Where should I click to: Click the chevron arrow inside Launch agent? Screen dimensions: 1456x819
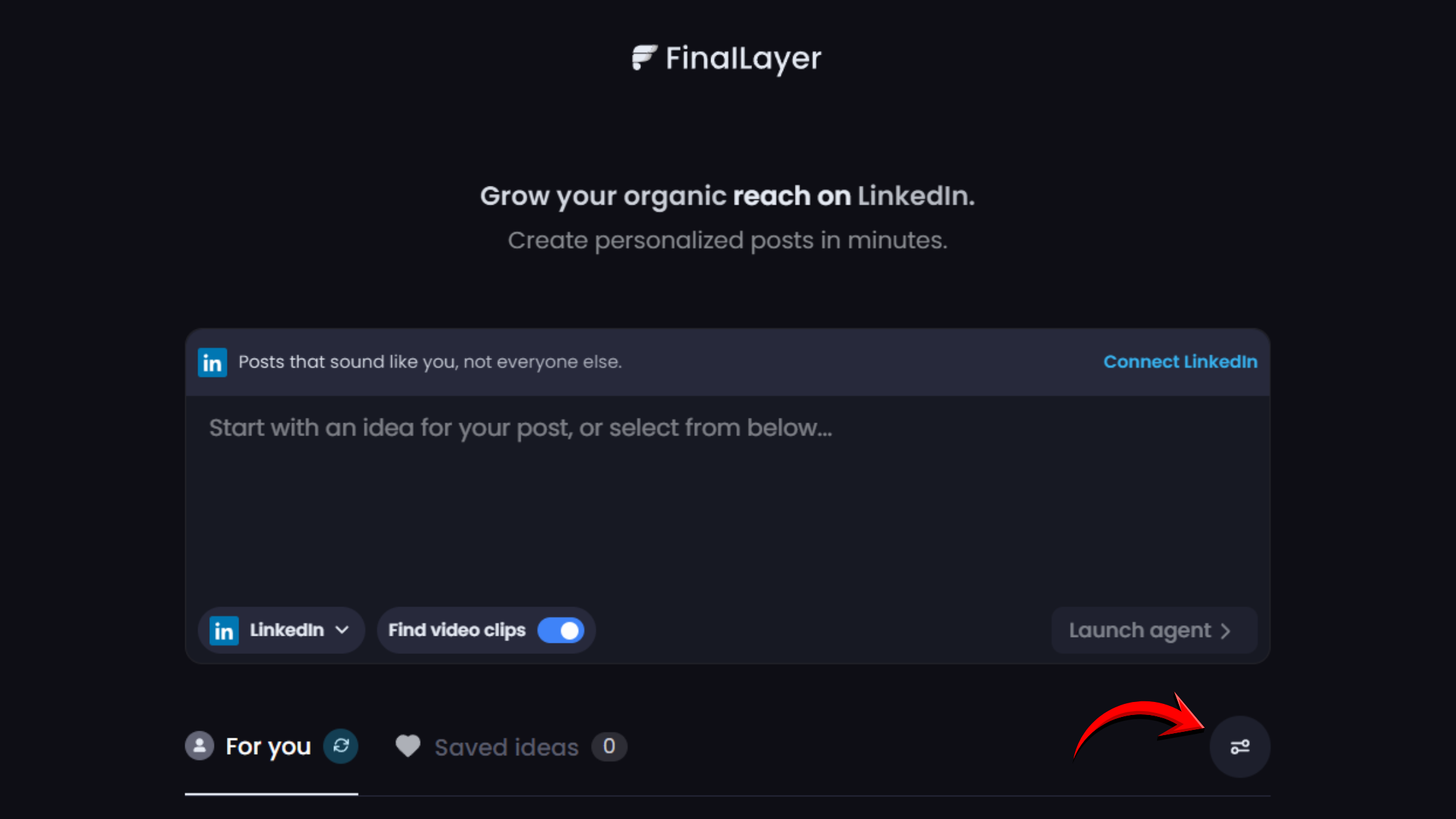coord(1226,630)
